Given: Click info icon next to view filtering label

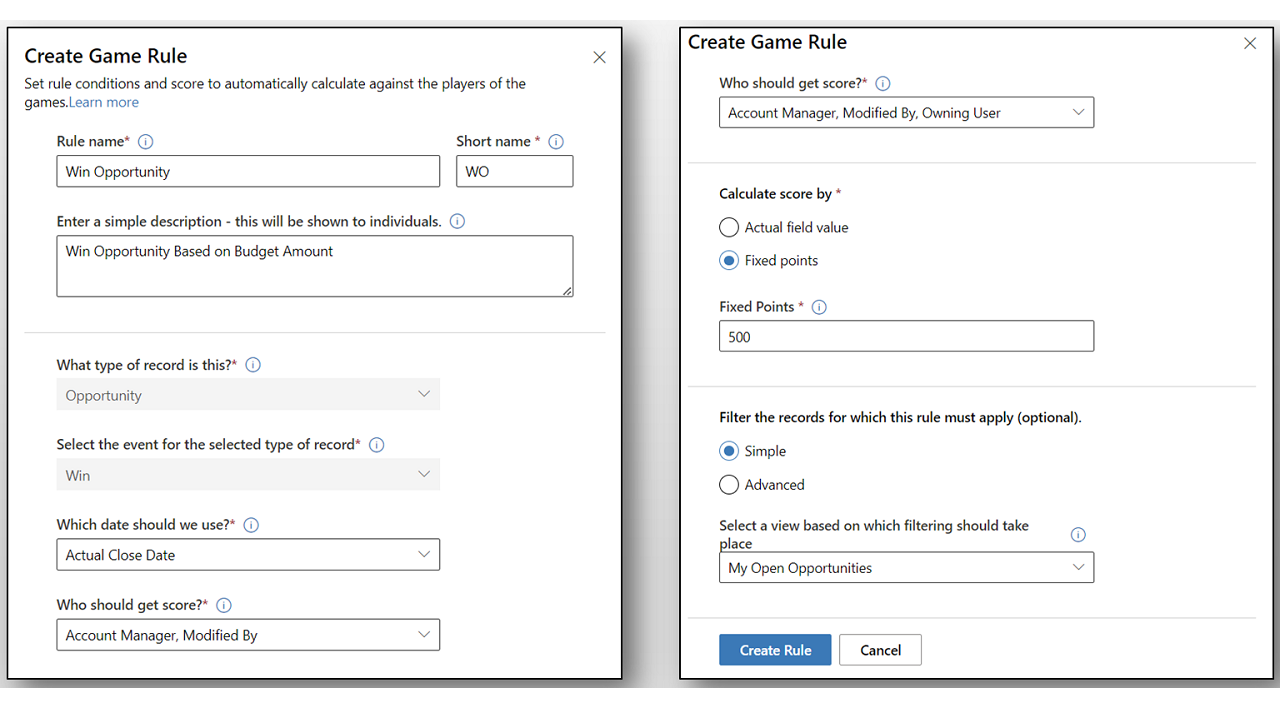Looking at the screenshot, I should 1078,534.
